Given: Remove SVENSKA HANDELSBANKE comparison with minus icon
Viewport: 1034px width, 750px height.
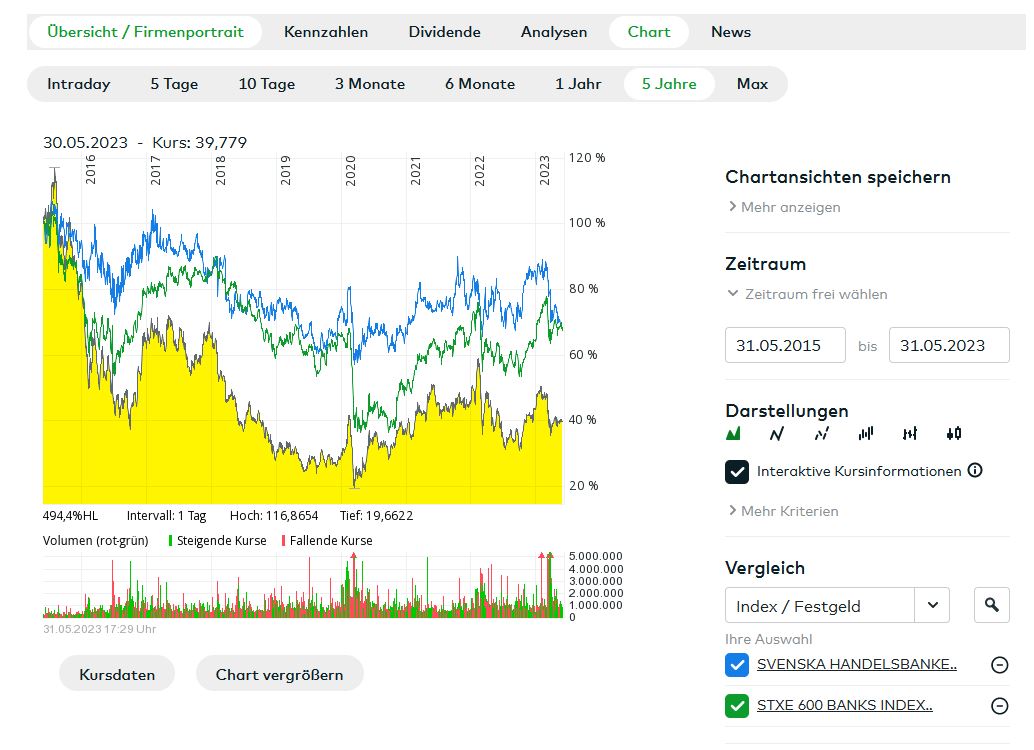Looking at the screenshot, I should (999, 665).
